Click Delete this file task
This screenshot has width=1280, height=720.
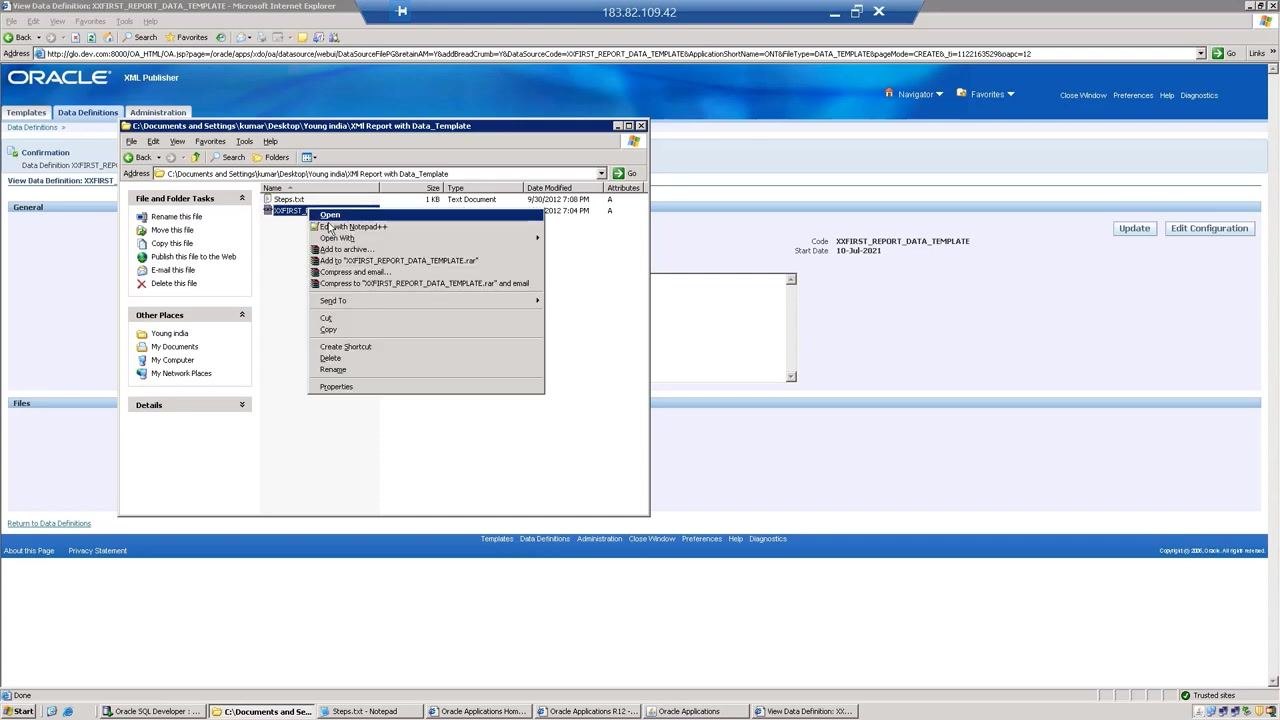pos(174,283)
